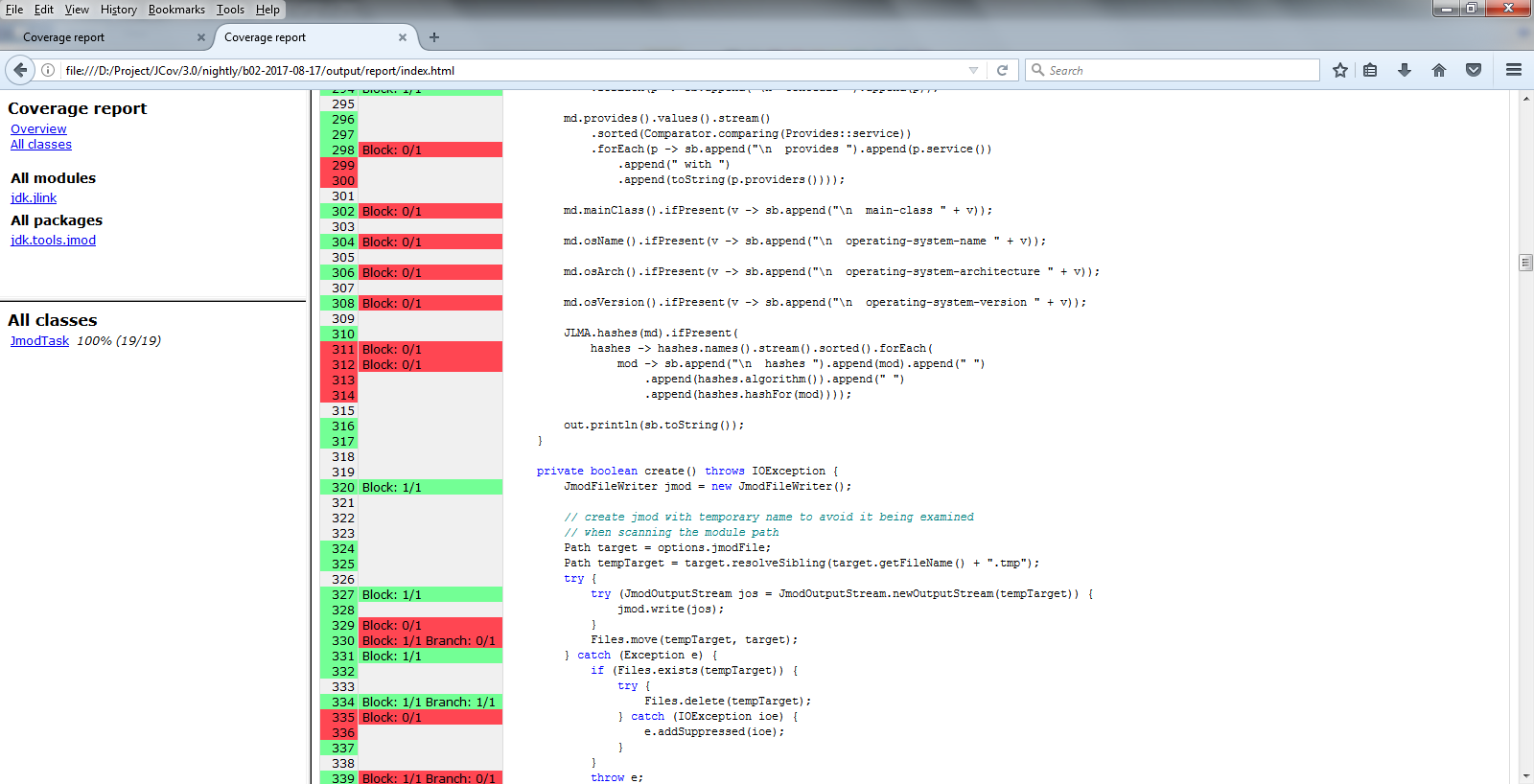
Task: Open the Downloads arrow icon
Action: coord(1405,70)
